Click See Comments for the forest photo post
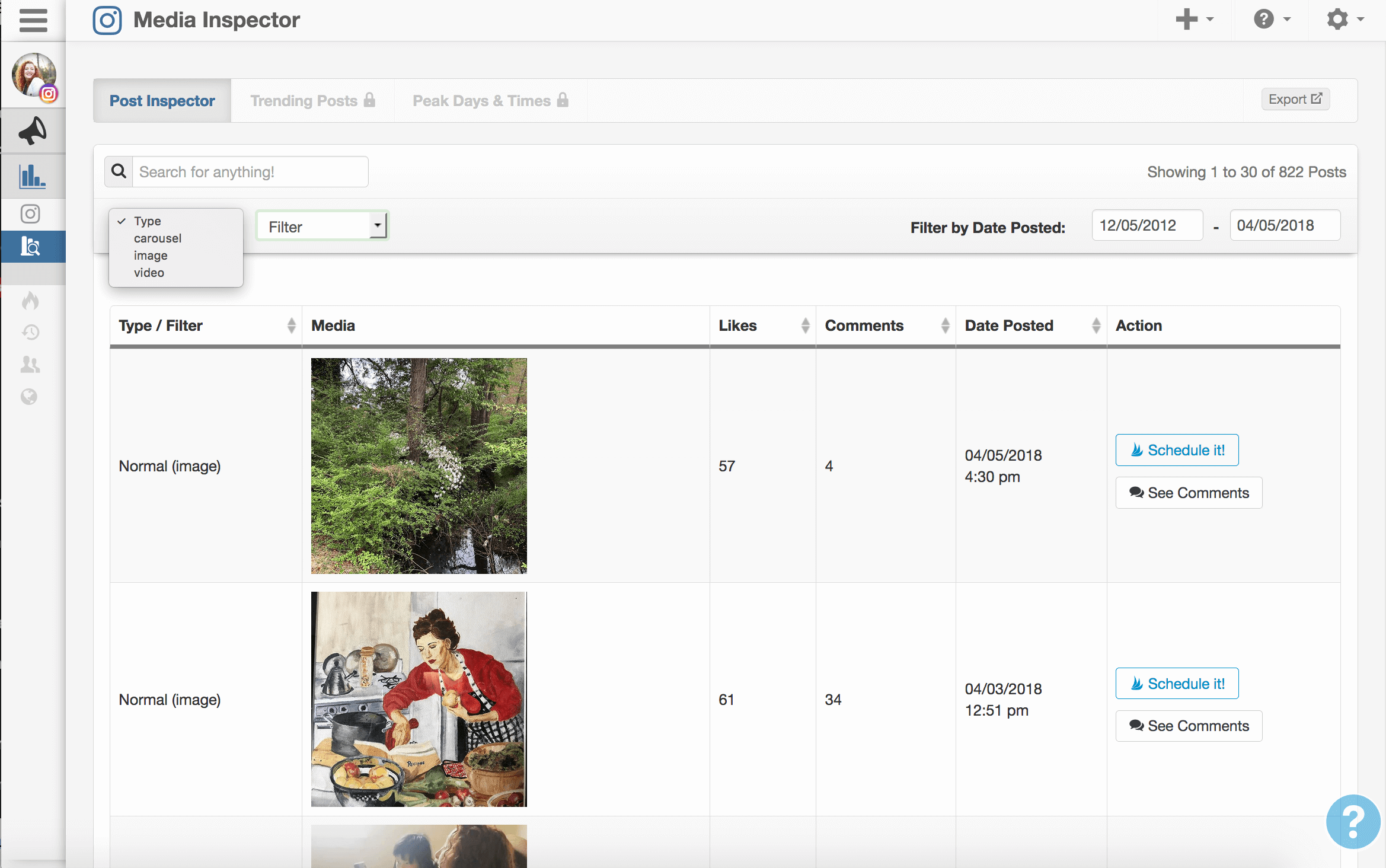The width and height of the screenshot is (1386, 868). coord(1189,493)
